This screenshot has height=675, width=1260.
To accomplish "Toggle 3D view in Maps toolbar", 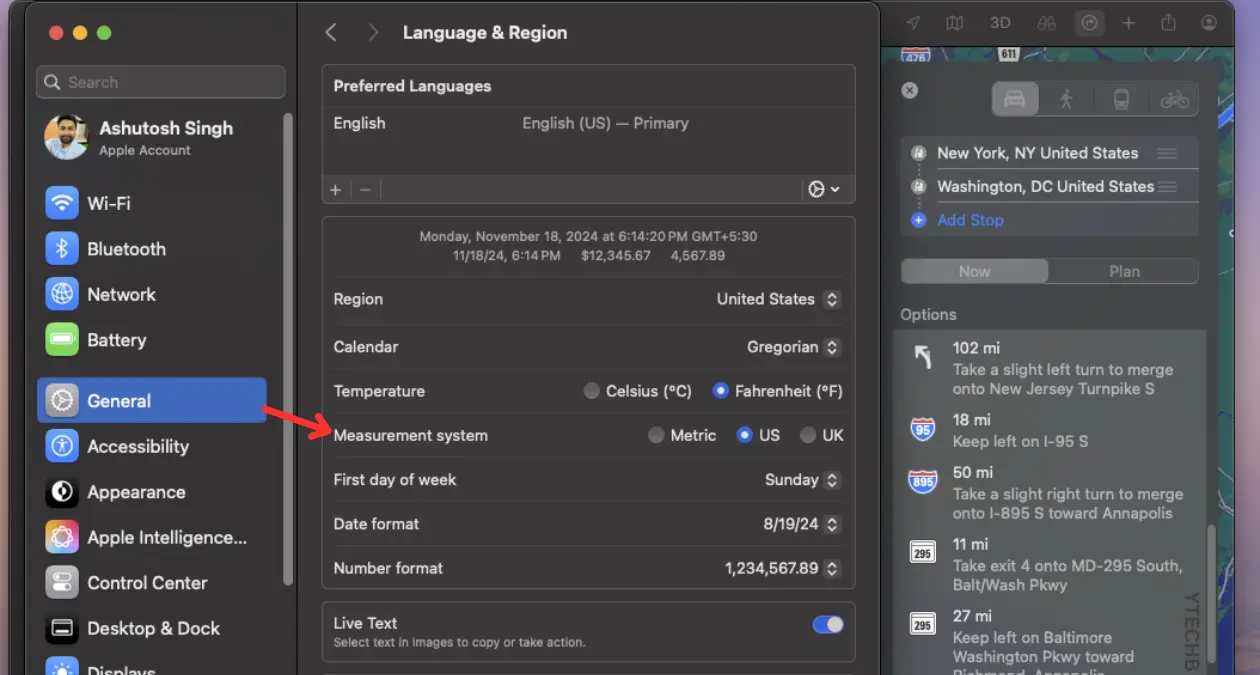I will point(1000,23).
